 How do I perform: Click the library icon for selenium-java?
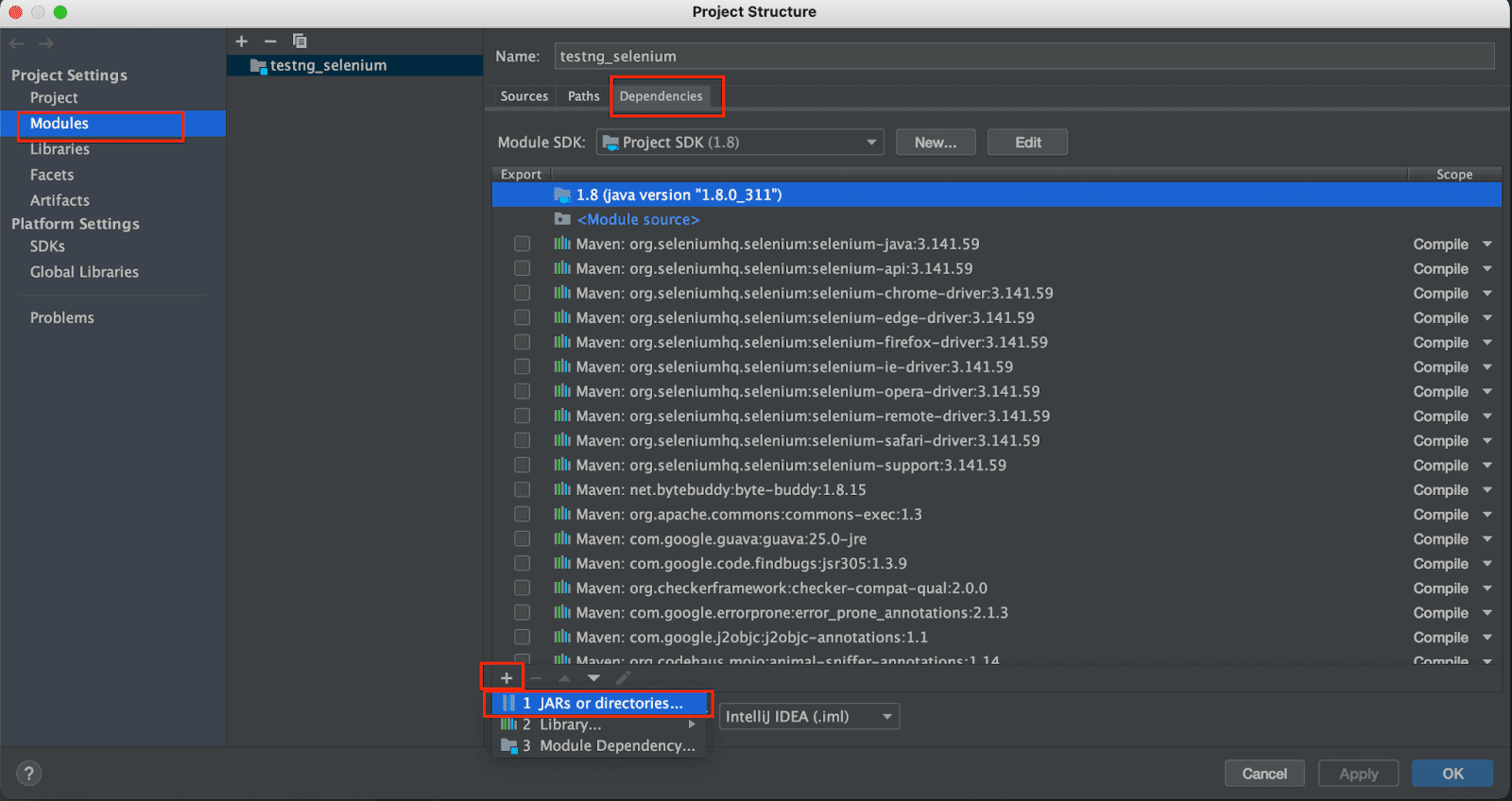tap(562, 244)
